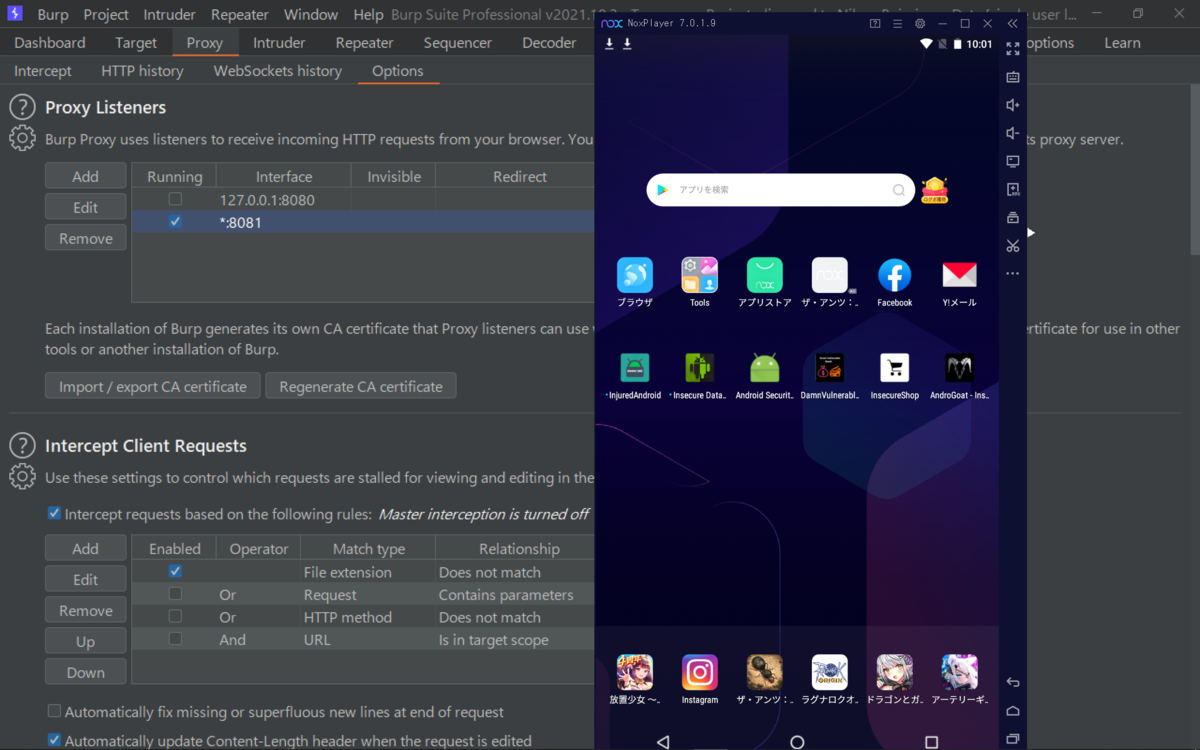The image size is (1200, 750).
Task: Click the Nox fullscreen icon in sidebar
Action: pos(1013,48)
